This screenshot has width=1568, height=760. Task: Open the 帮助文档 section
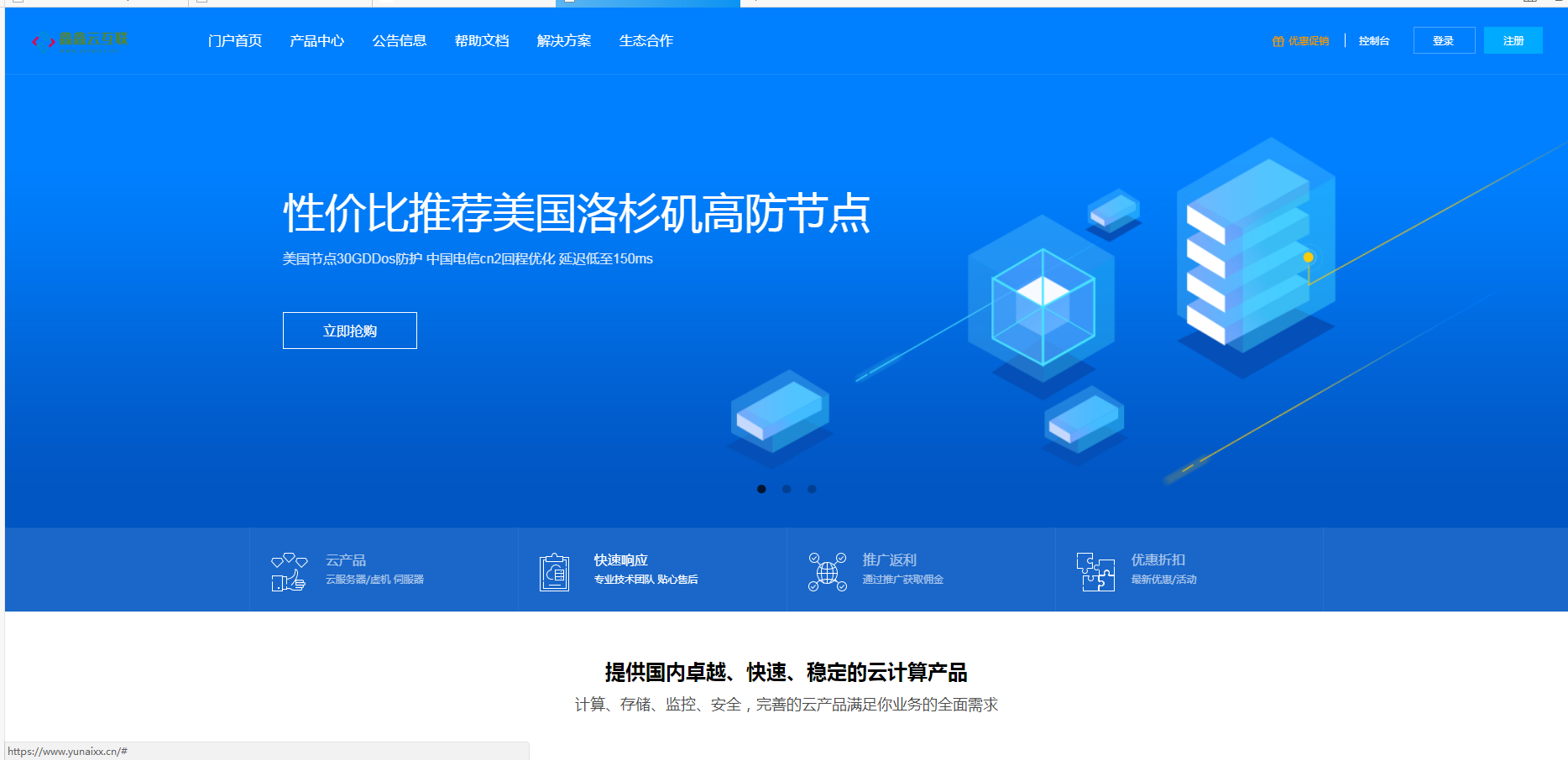(481, 40)
